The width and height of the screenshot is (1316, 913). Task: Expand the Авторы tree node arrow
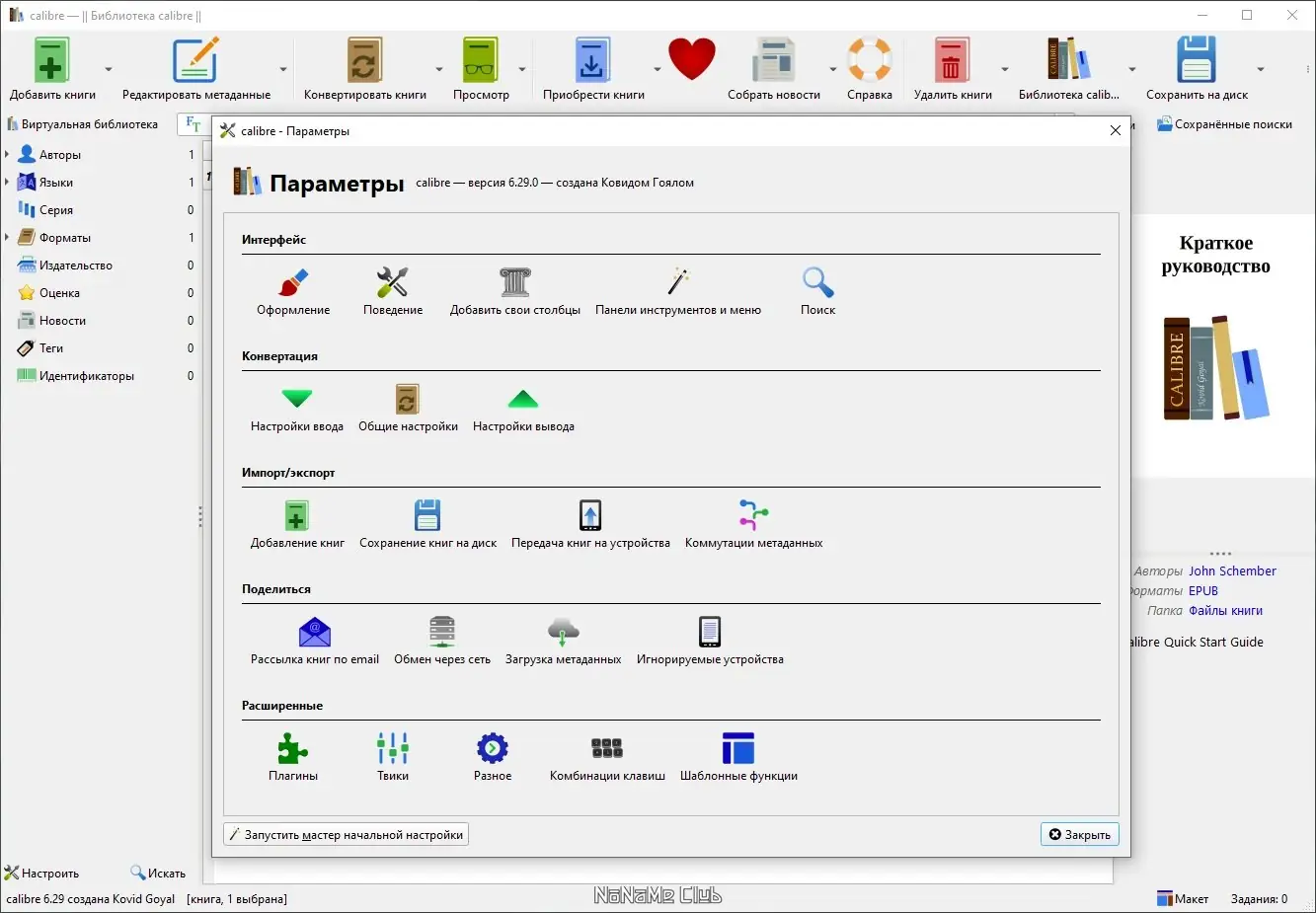[7, 155]
